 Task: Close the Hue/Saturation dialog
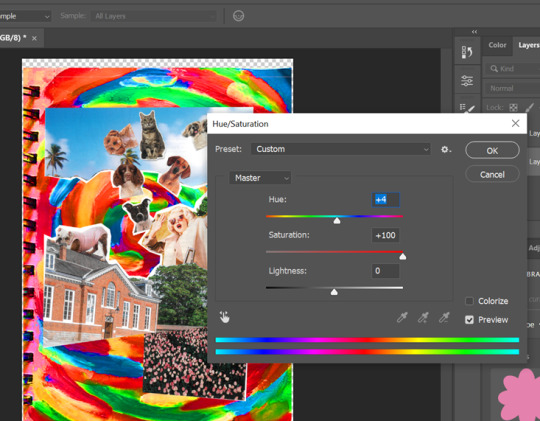click(515, 123)
